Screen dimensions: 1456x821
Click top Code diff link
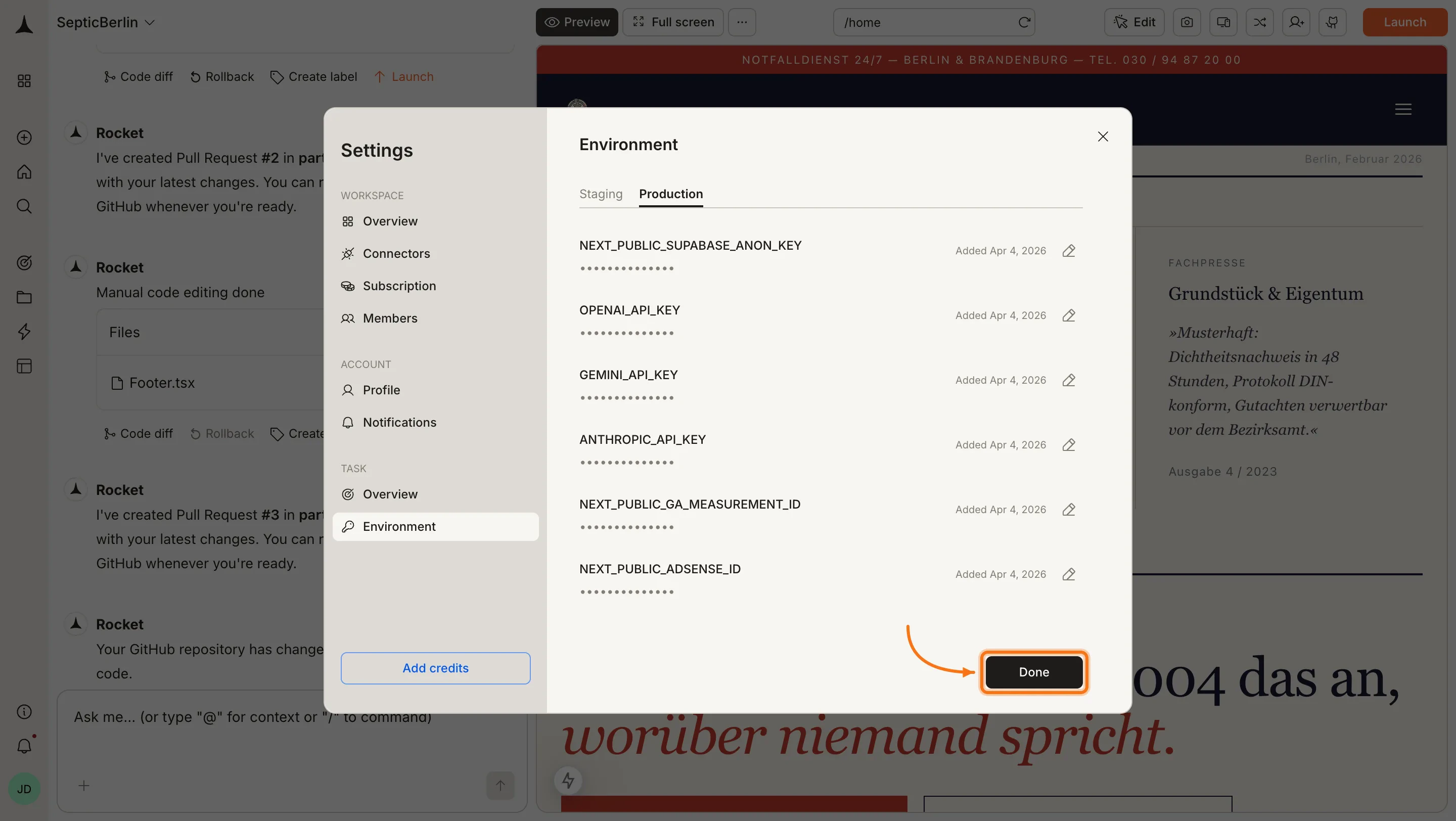click(x=139, y=76)
